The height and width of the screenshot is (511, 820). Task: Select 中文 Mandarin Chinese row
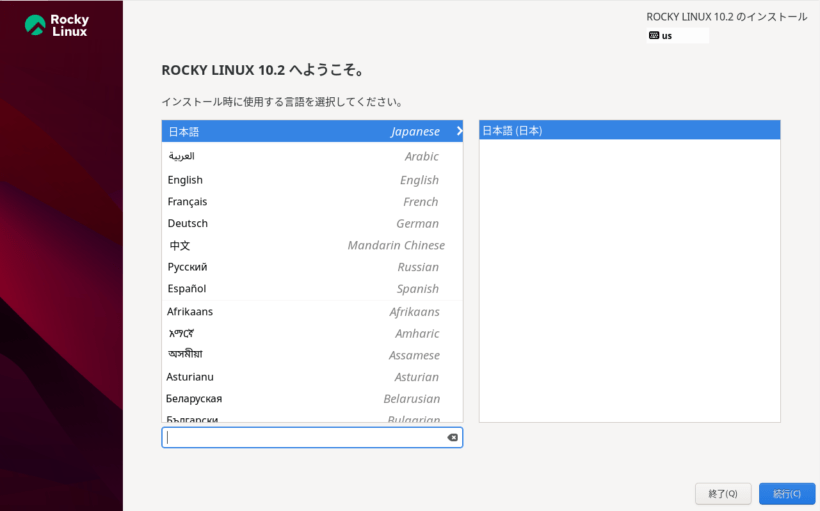pyautogui.click(x=312, y=245)
